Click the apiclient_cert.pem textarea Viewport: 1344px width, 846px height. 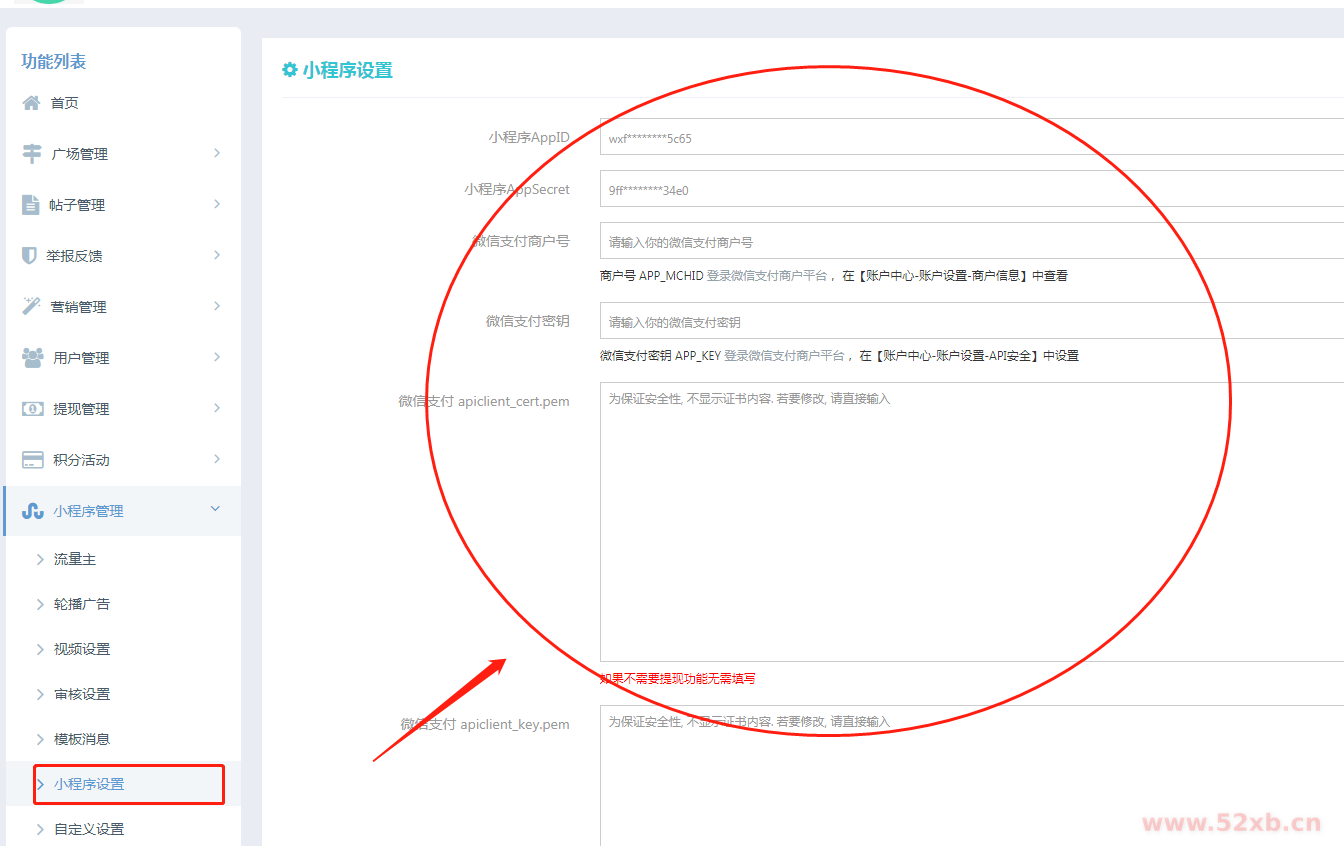coord(970,520)
